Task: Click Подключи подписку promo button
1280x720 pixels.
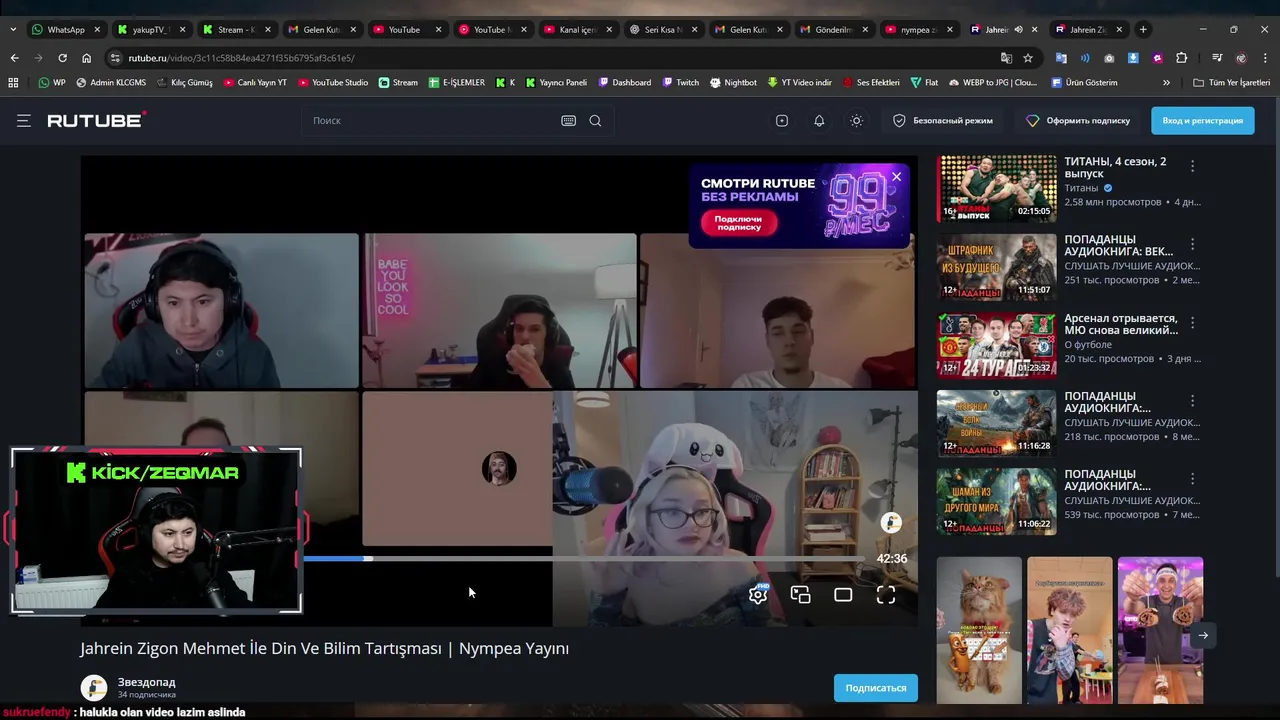Action: coord(738,223)
